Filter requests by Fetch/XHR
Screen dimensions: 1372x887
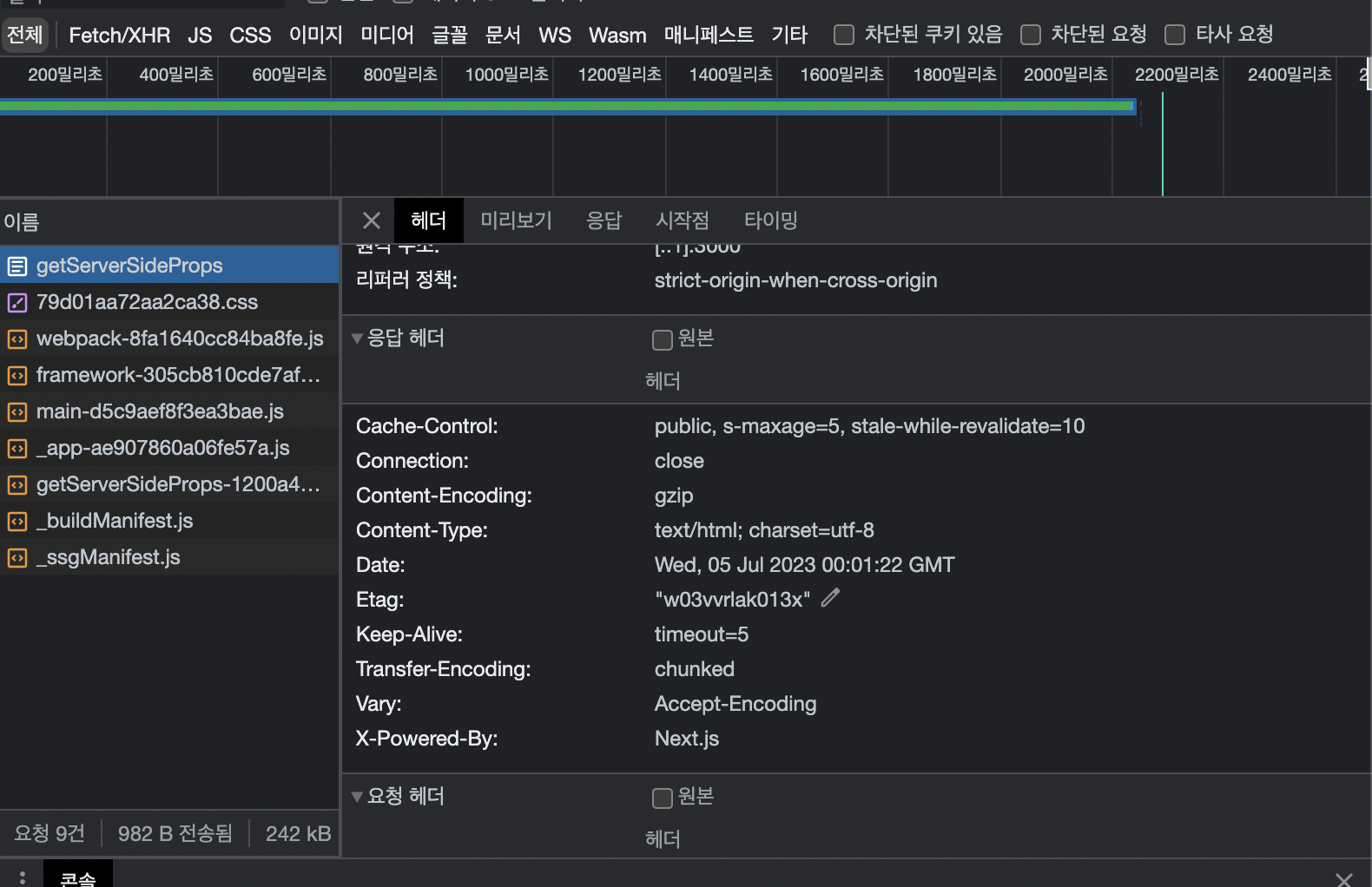[120, 35]
